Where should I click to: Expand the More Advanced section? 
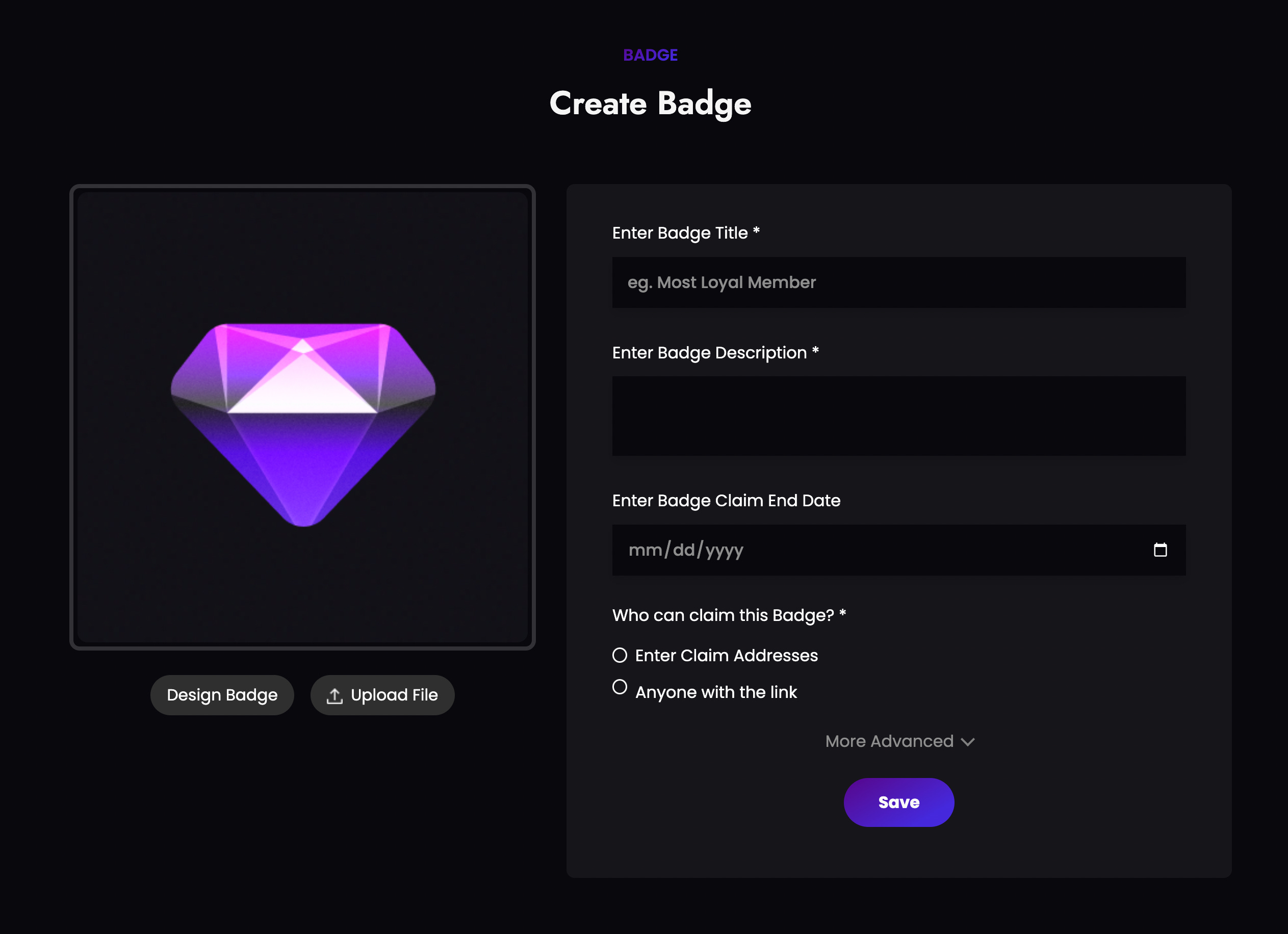(x=899, y=741)
